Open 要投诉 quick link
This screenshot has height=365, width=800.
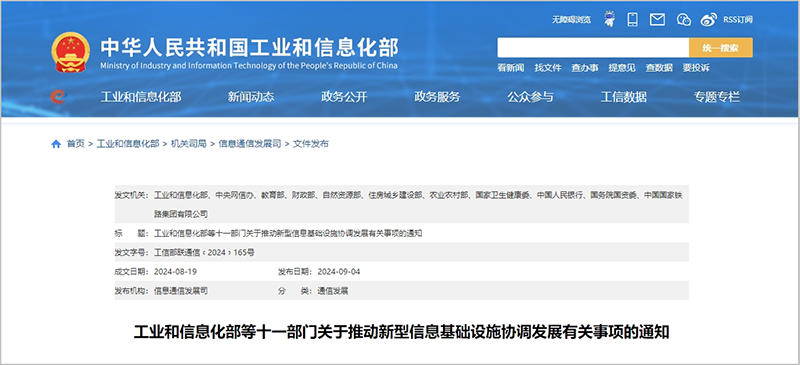click(696, 67)
